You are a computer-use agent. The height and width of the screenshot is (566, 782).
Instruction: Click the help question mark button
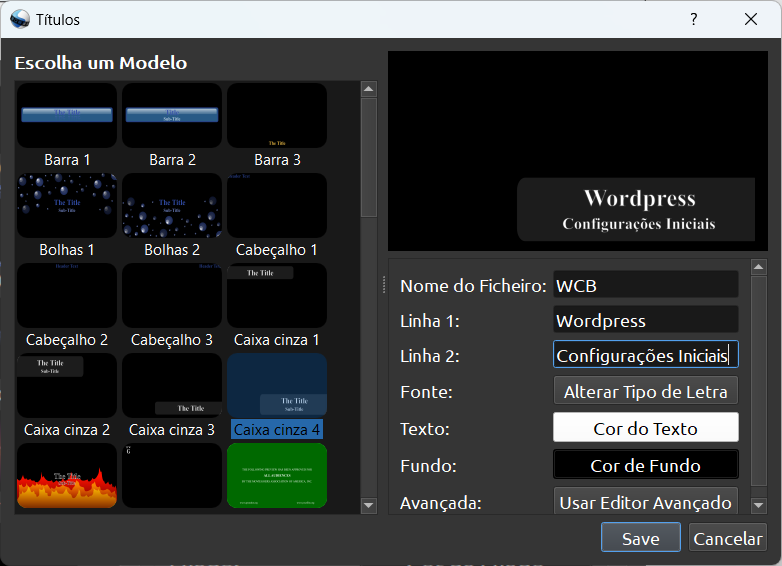(x=694, y=20)
